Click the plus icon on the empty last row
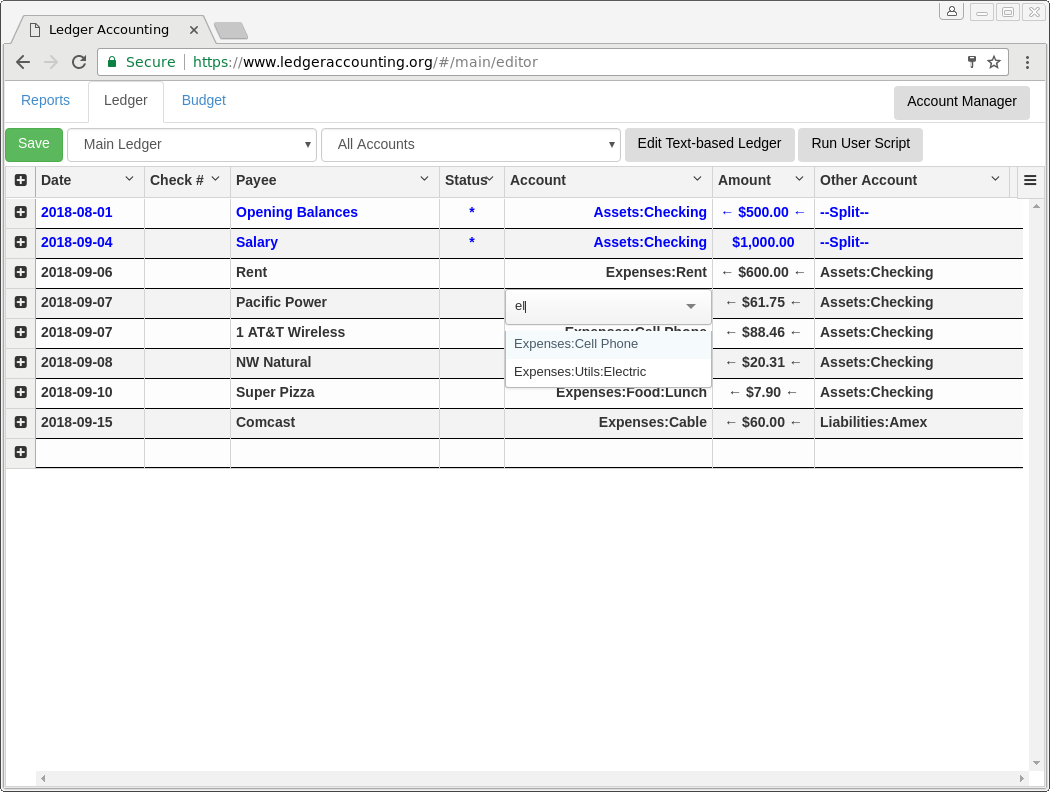Screen dimensions: 1050x792 click(21, 452)
